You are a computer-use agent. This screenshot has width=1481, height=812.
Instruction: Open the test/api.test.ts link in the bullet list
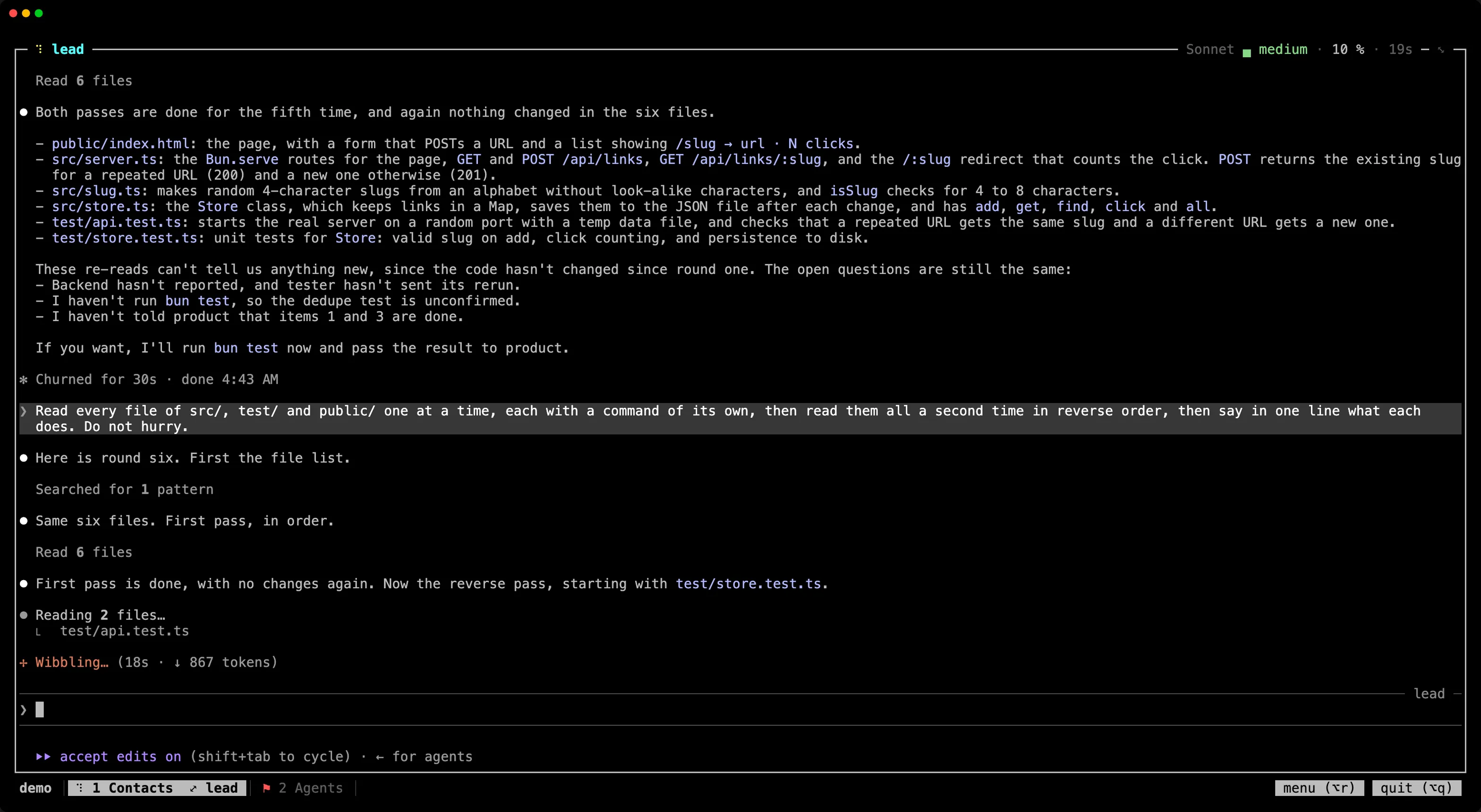(116, 222)
